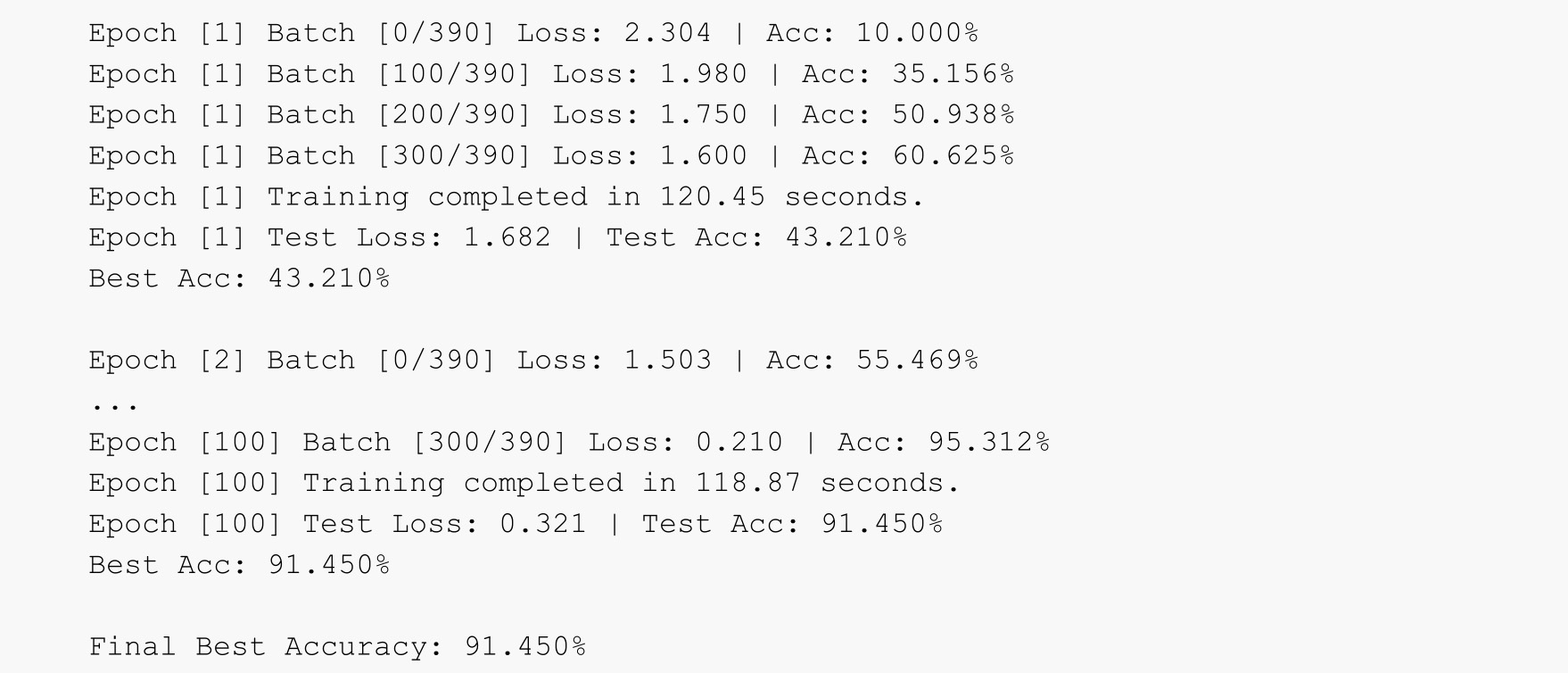Click the Test Acc: 91.450% value
Viewport: 1568px width, 673px height.
(x=792, y=525)
